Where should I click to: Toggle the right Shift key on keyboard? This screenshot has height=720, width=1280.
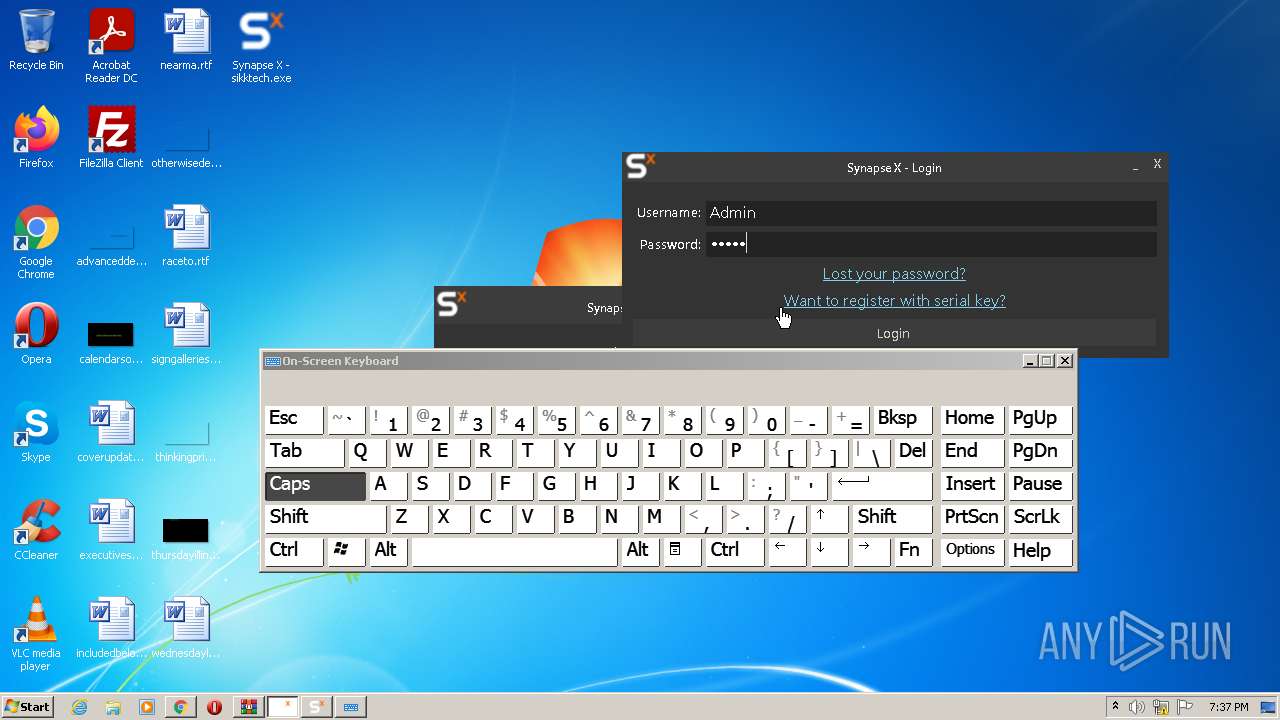(x=893, y=518)
